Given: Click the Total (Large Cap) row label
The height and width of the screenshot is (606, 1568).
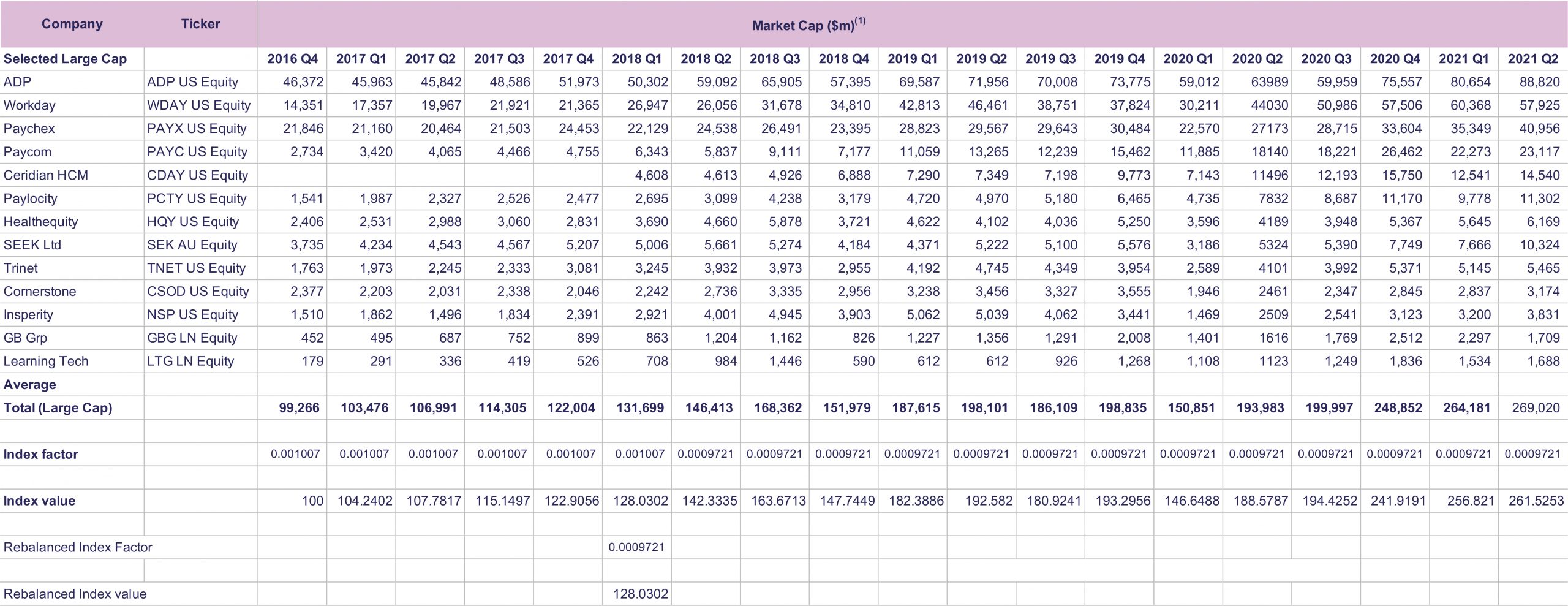Looking at the screenshot, I should 58,408.
